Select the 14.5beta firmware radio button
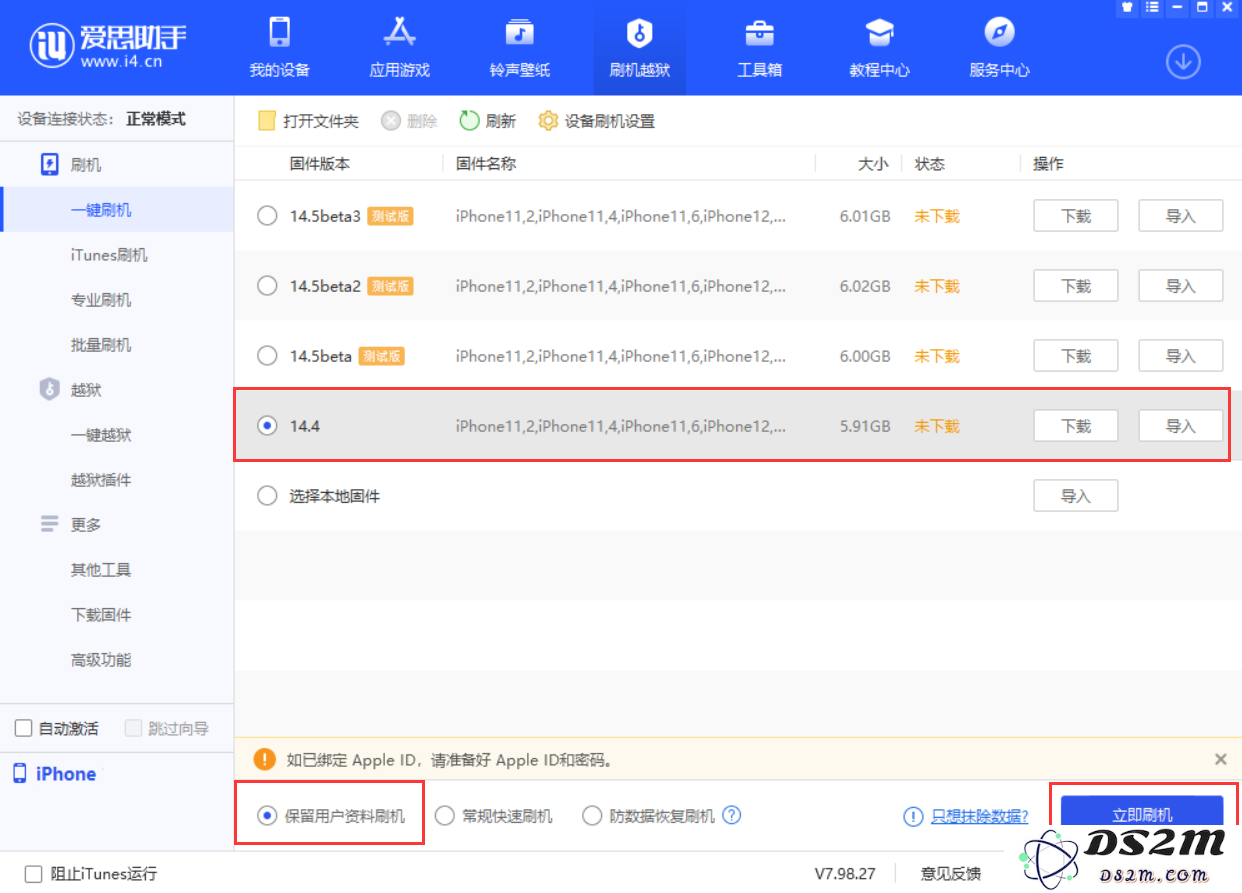Viewport: 1242px width, 893px height. [267, 356]
